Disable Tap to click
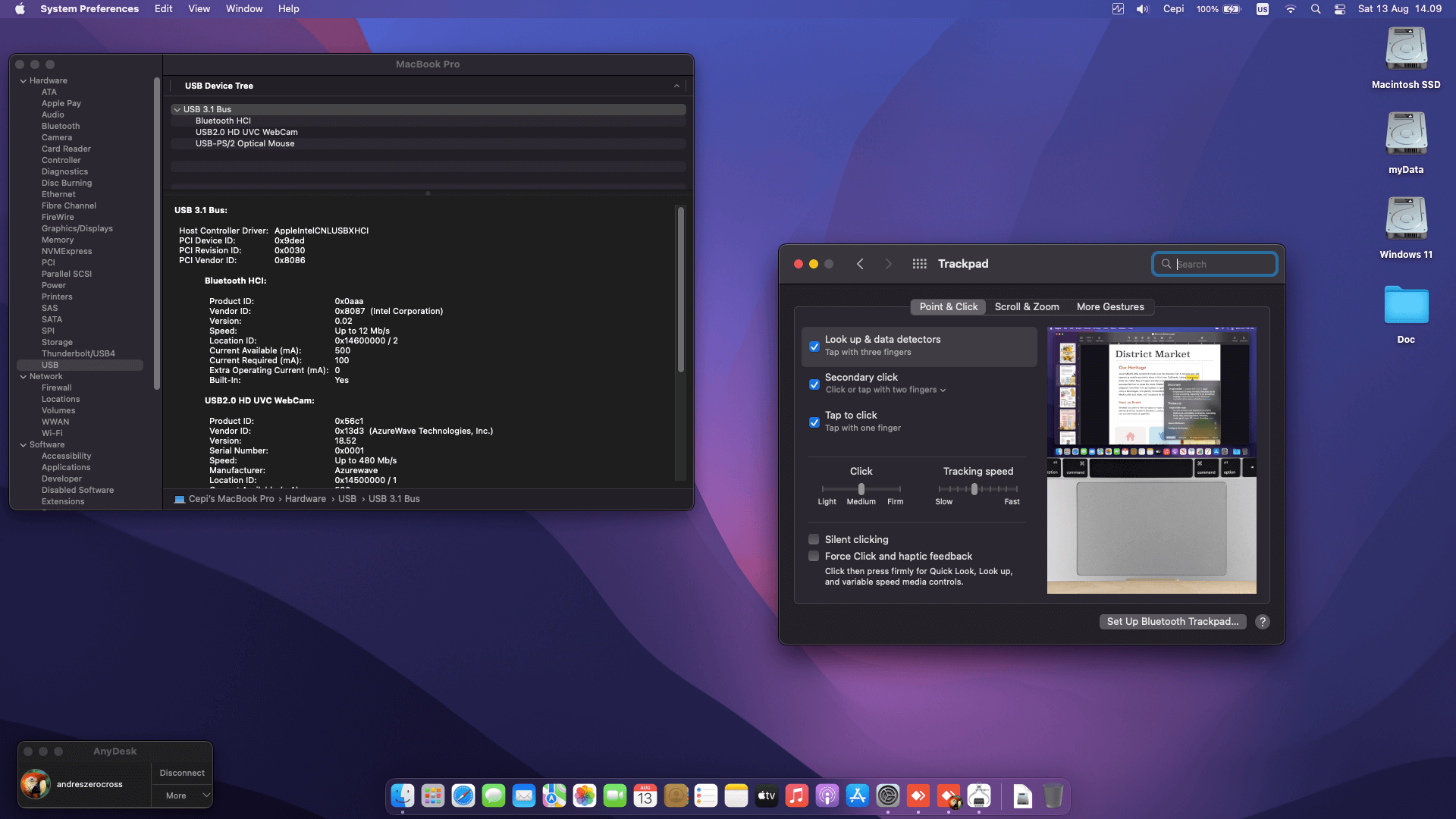This screenshot has height=819, width=1456. (x=814, y=422)
